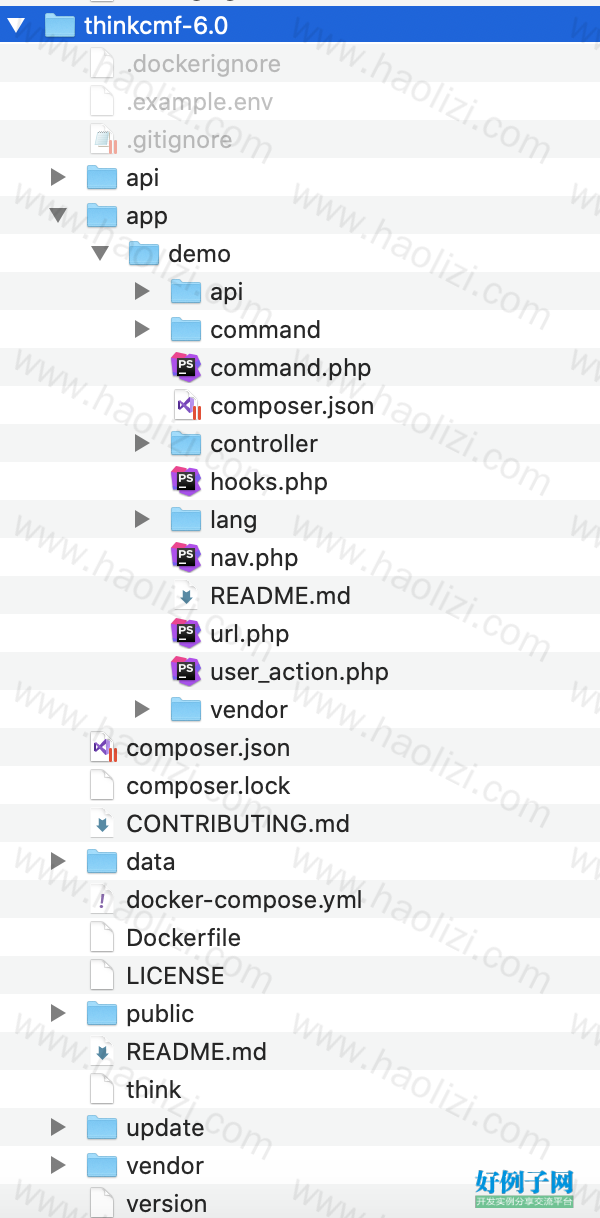
Task: Click the PhpStorm icon next to user_action.php
Action: pyautogui.click(x=186, y=672)
